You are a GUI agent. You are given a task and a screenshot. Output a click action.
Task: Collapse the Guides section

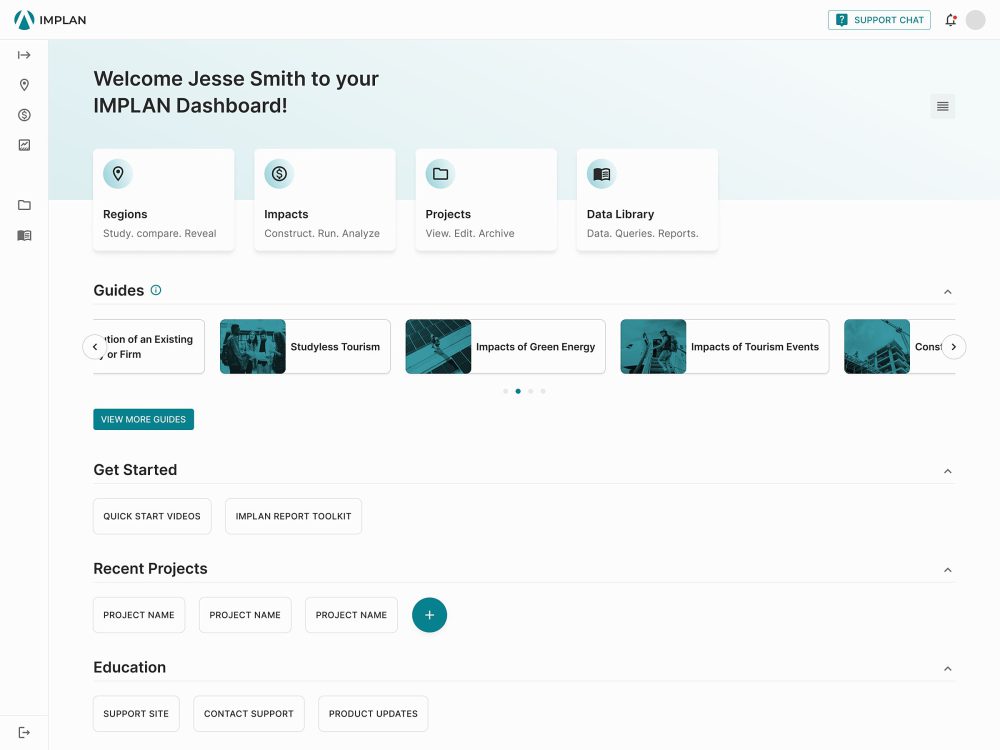coord(948,292)
